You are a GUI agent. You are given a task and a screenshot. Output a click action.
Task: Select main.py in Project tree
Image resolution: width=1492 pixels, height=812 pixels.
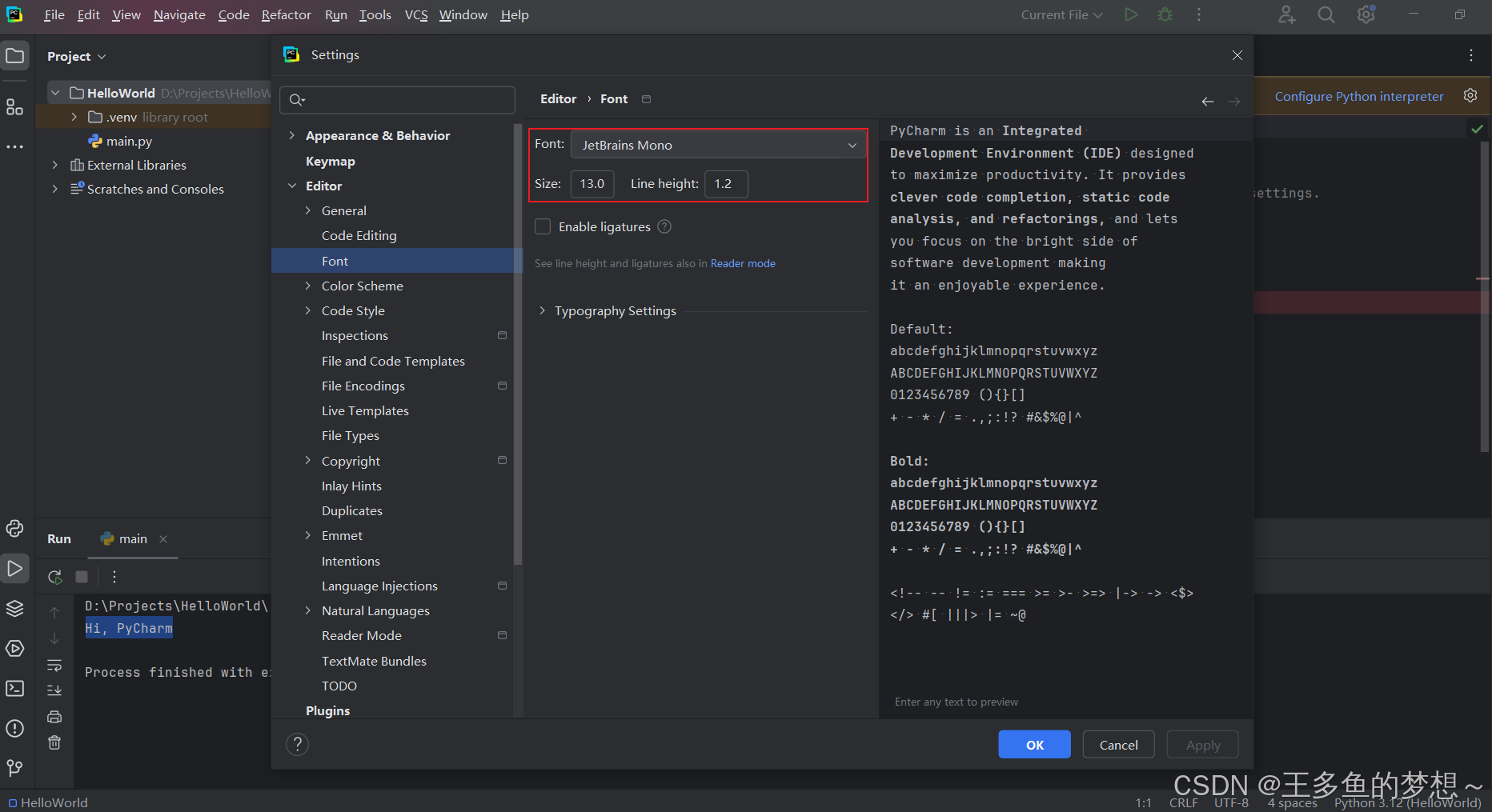[x=129, y=141]
